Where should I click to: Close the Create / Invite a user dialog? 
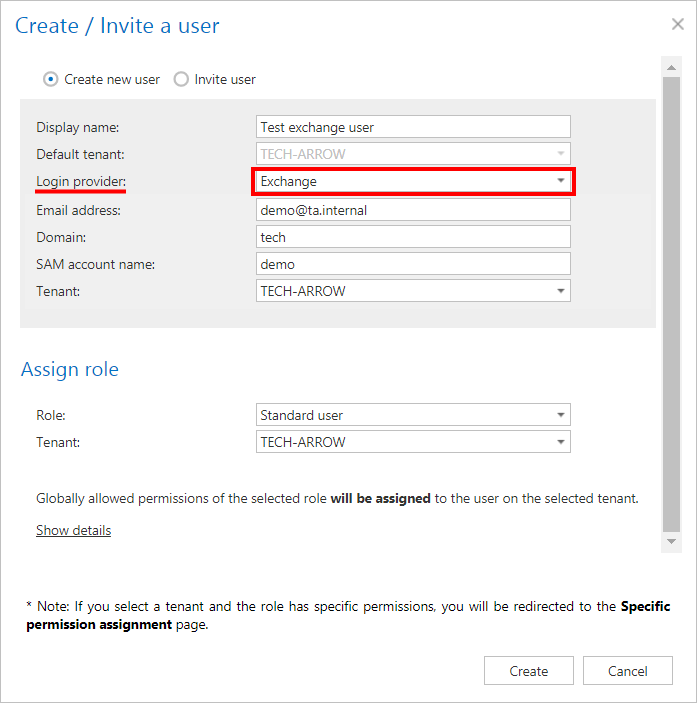click(x=677, y=25)
